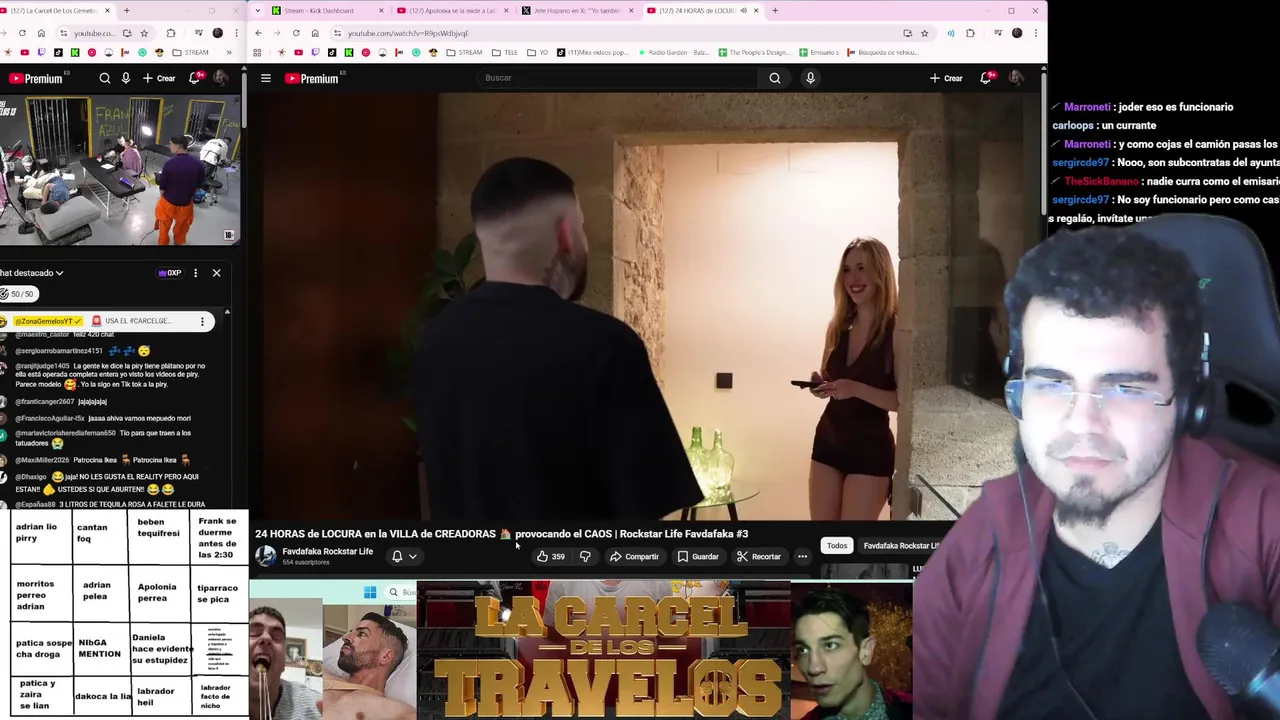Share video with Compartir button
Viewport: 1280px width, 720px height.
pyautogui.click(x=634, y=556)
